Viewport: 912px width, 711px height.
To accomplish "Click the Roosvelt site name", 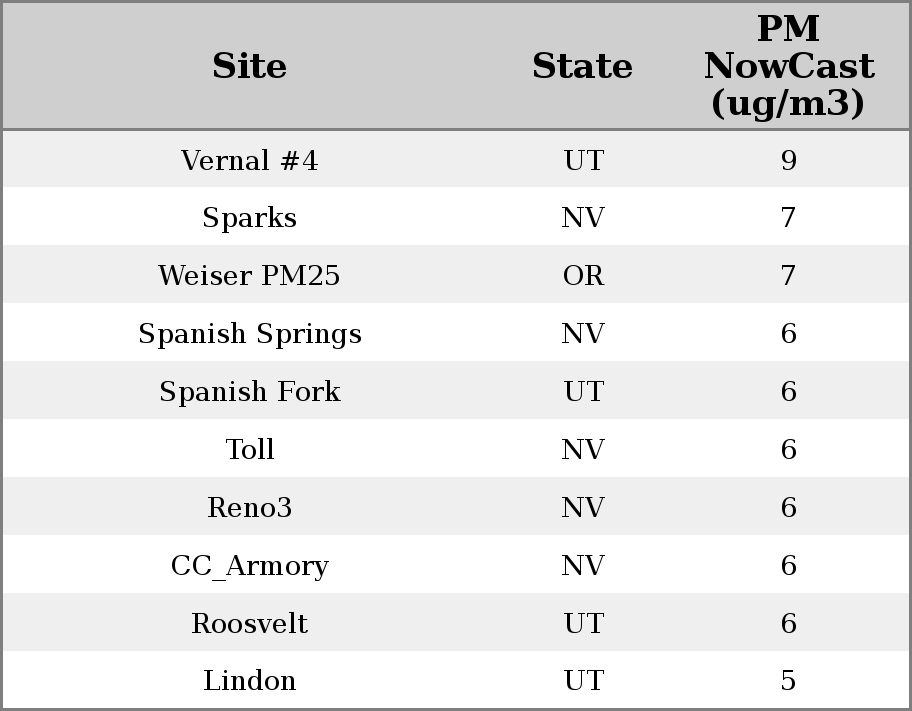I will pyautogui.click(x=249, y=624).
